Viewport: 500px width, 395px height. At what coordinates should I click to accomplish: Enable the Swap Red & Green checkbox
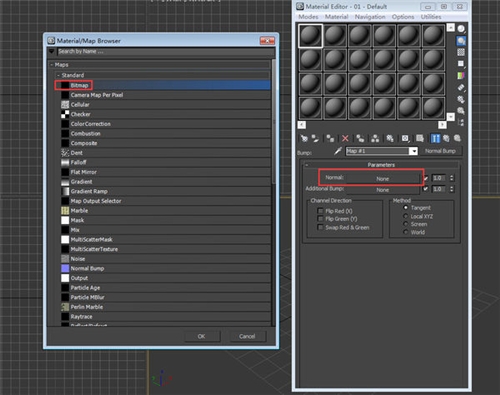(x=320, y=227)
